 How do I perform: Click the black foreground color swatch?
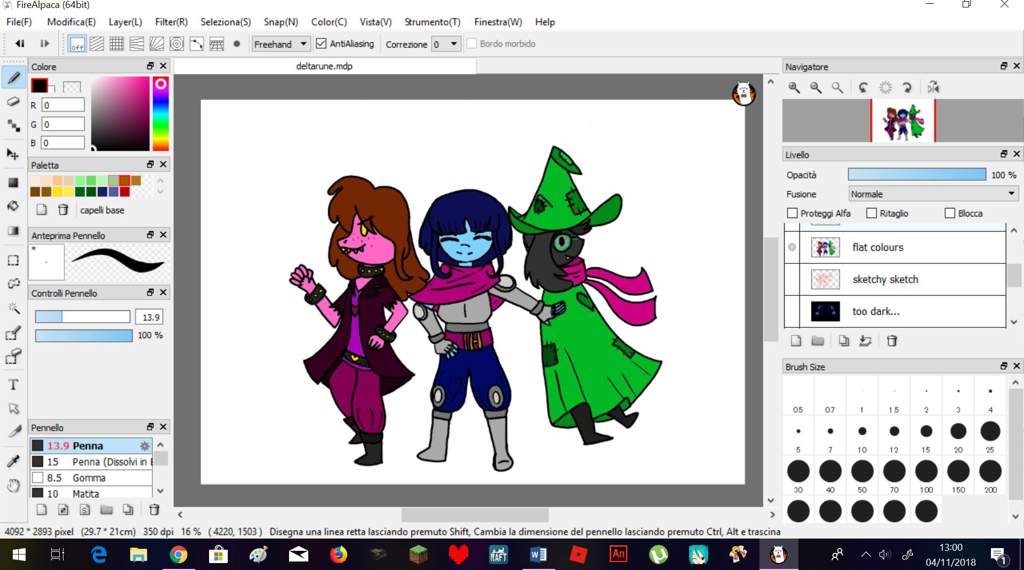tap(39, 85)
